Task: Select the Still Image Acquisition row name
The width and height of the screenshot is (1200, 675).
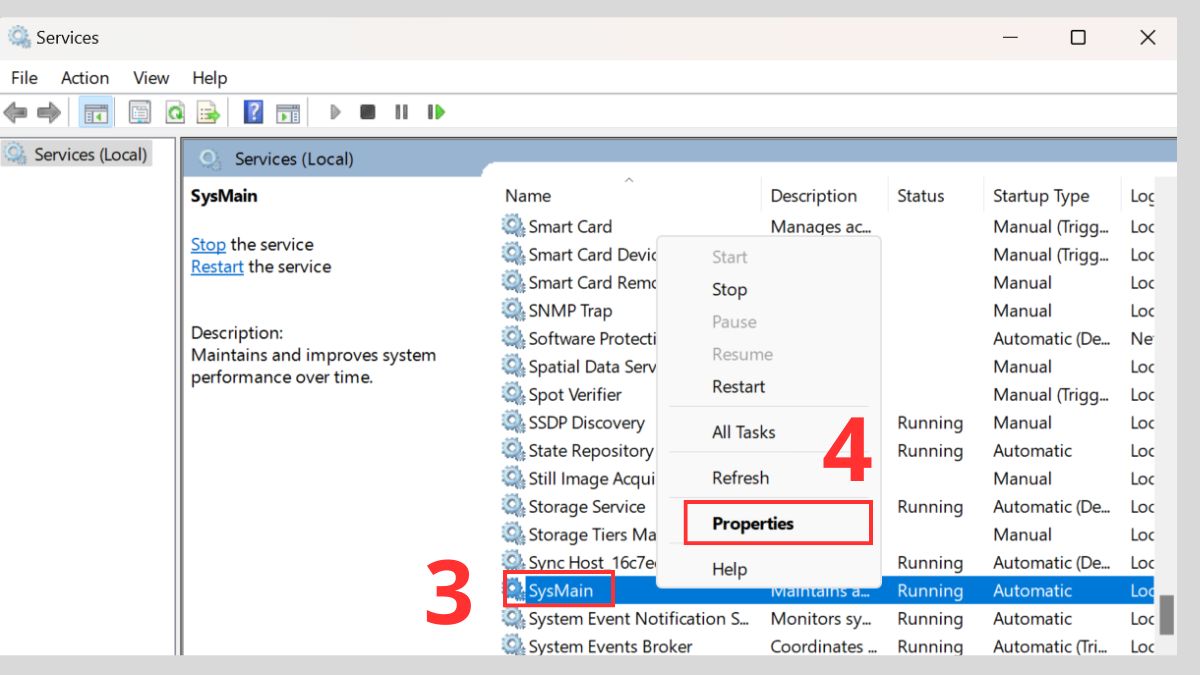Action: [590, 478]
